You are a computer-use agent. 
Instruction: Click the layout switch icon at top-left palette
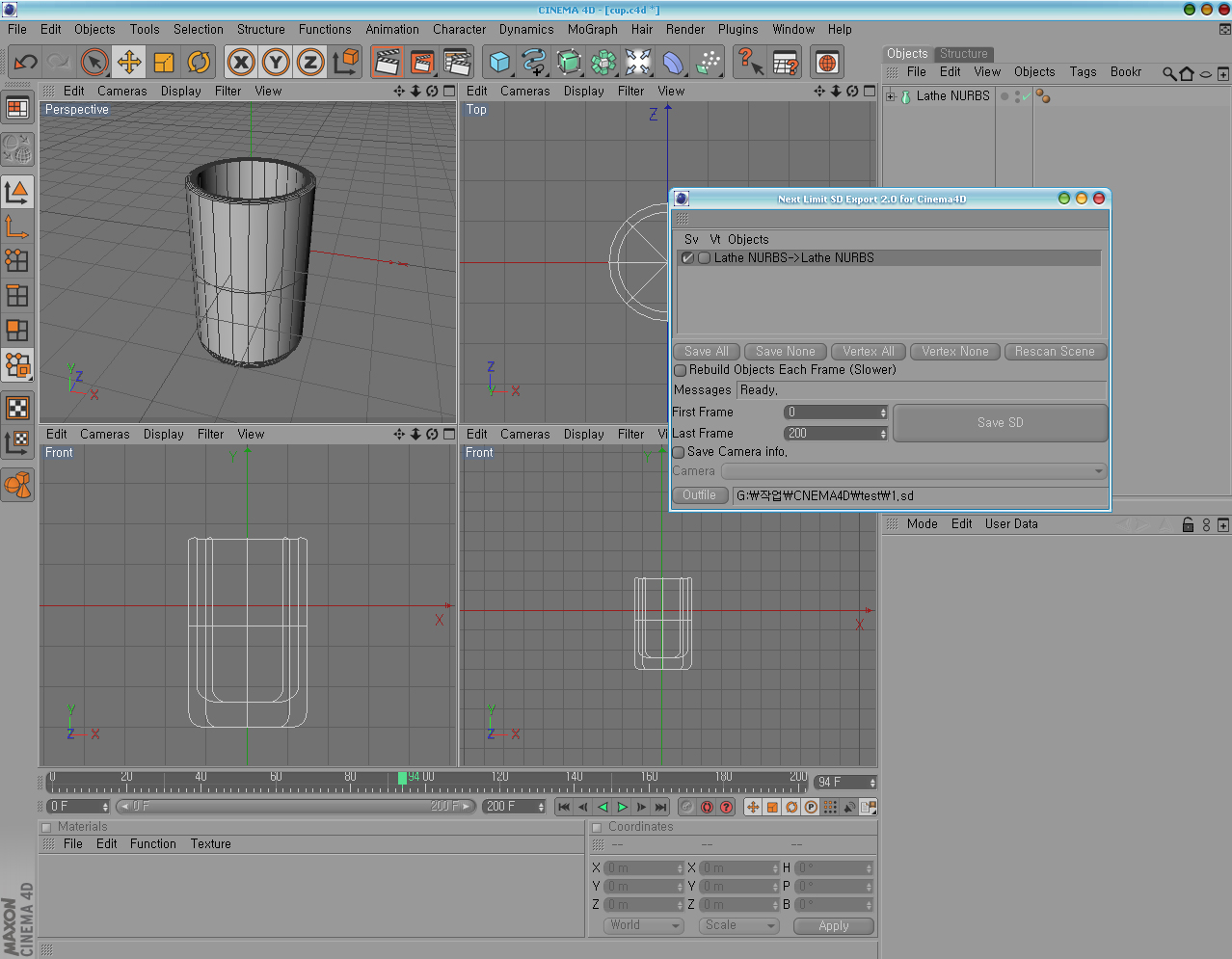[17, 108]
